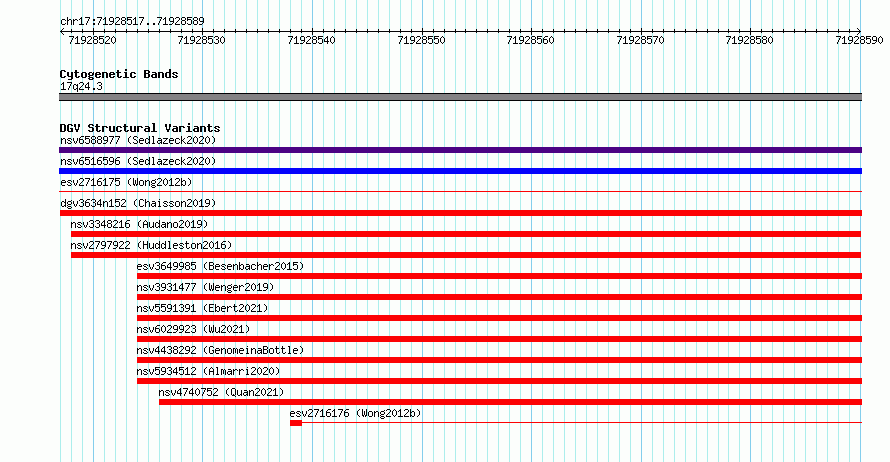Click the DGV Structural Variants track title
Screen dimensions: 890x462
[x=140, y=128]
